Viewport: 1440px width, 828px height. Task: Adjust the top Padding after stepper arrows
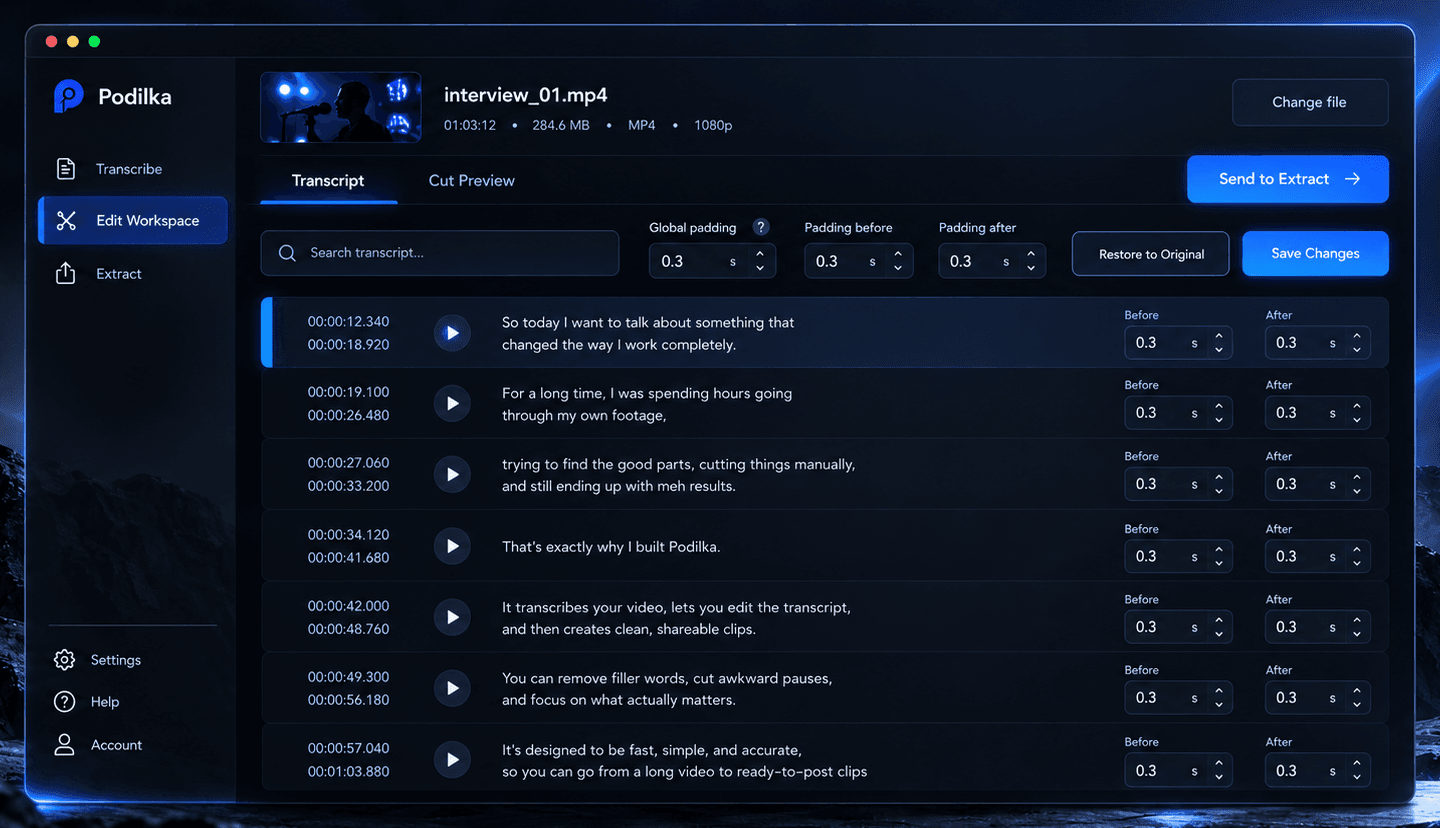click(x=1031, y=261)
